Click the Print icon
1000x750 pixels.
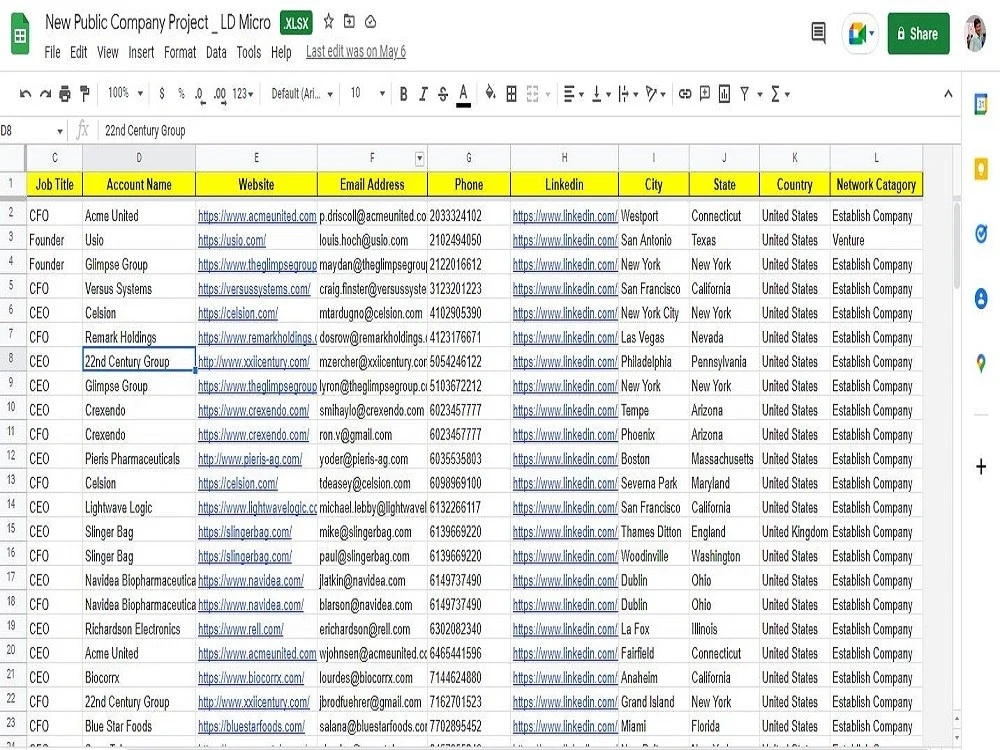pyautogui.click(x=64, y=94)
